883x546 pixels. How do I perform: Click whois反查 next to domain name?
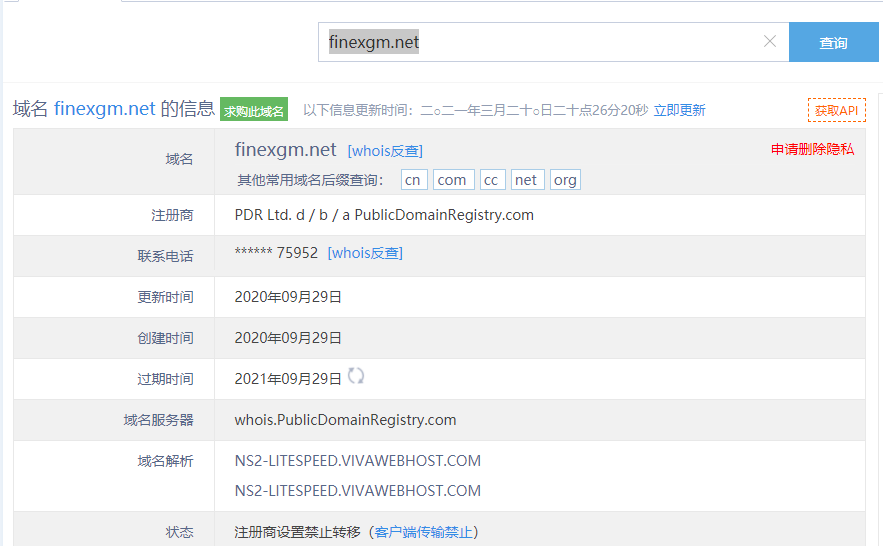coord(385,151)
